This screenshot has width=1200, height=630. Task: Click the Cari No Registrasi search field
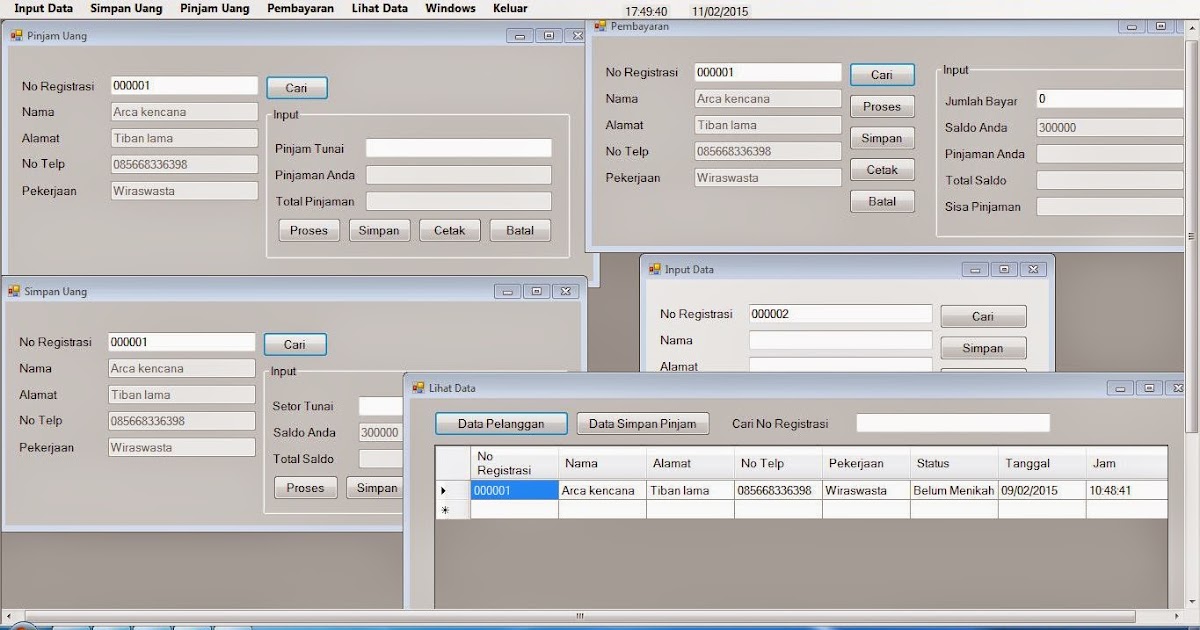pos(952,423)
